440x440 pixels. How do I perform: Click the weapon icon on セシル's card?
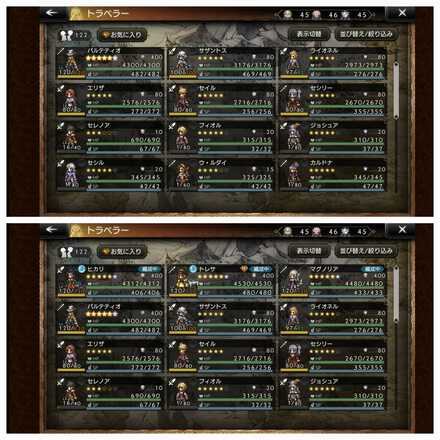(x=60, y=163)
